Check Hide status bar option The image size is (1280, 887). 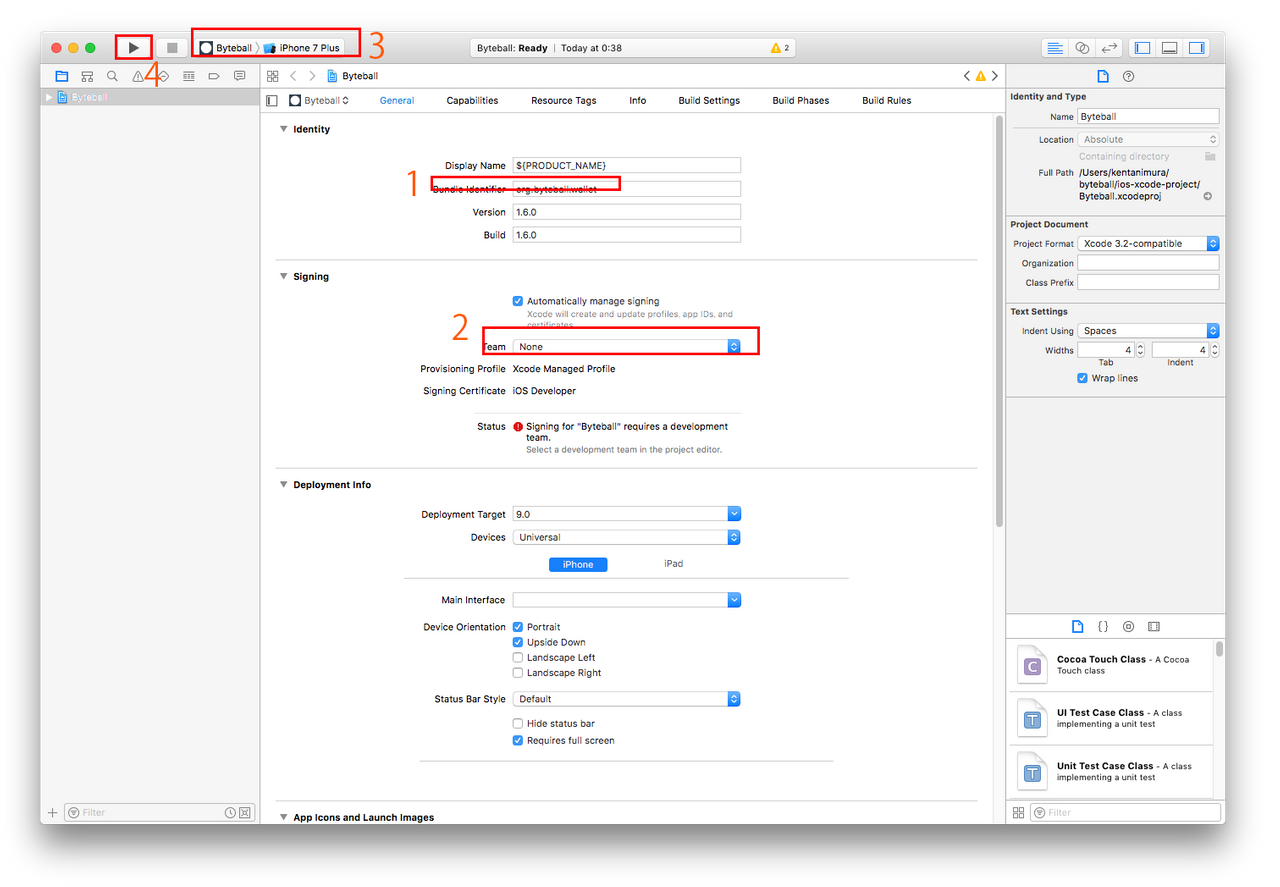click(518, 724)
